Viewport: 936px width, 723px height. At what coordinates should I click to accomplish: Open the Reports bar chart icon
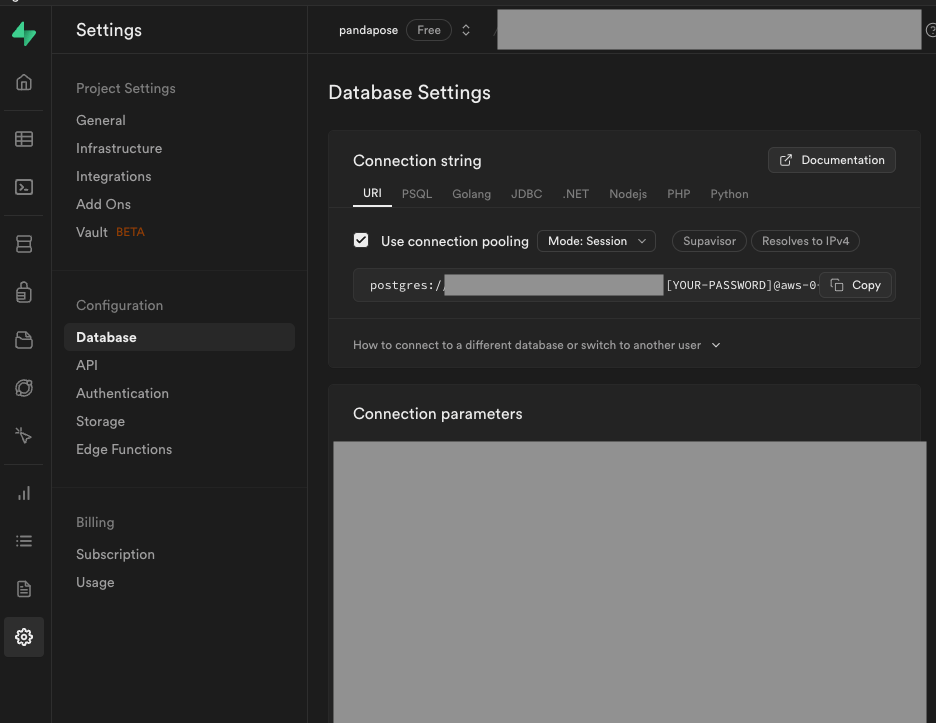(x=24, y=493)
